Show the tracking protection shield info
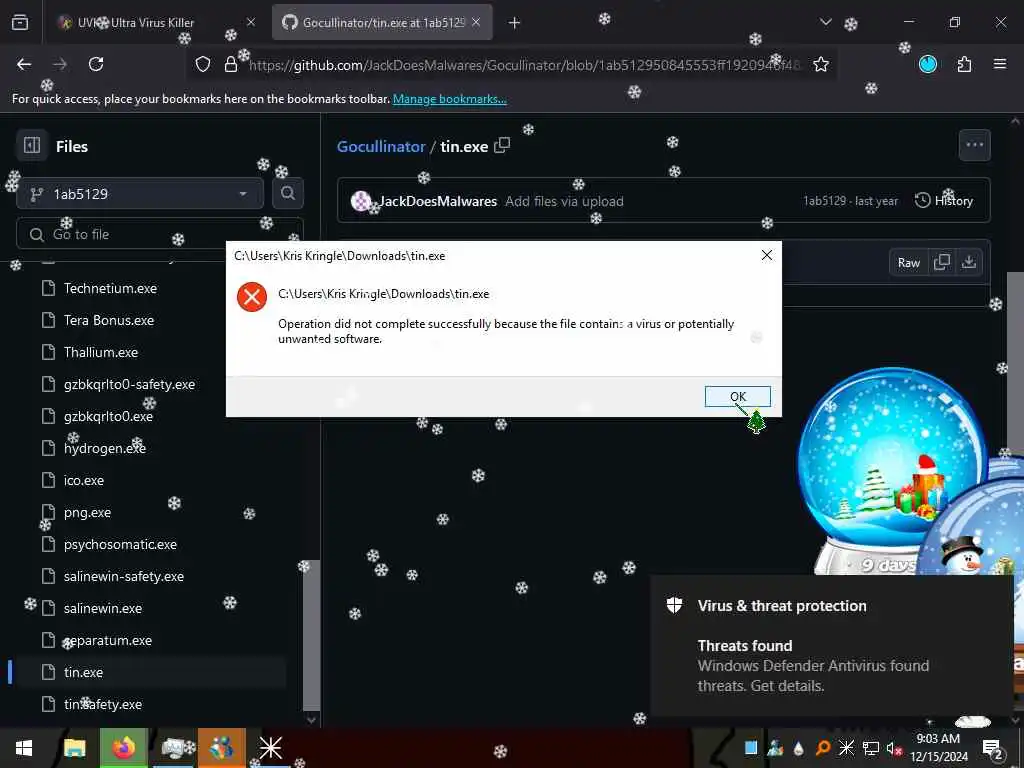The height and width of the screenshot is (768, 1024). click(x=203, y=64)
